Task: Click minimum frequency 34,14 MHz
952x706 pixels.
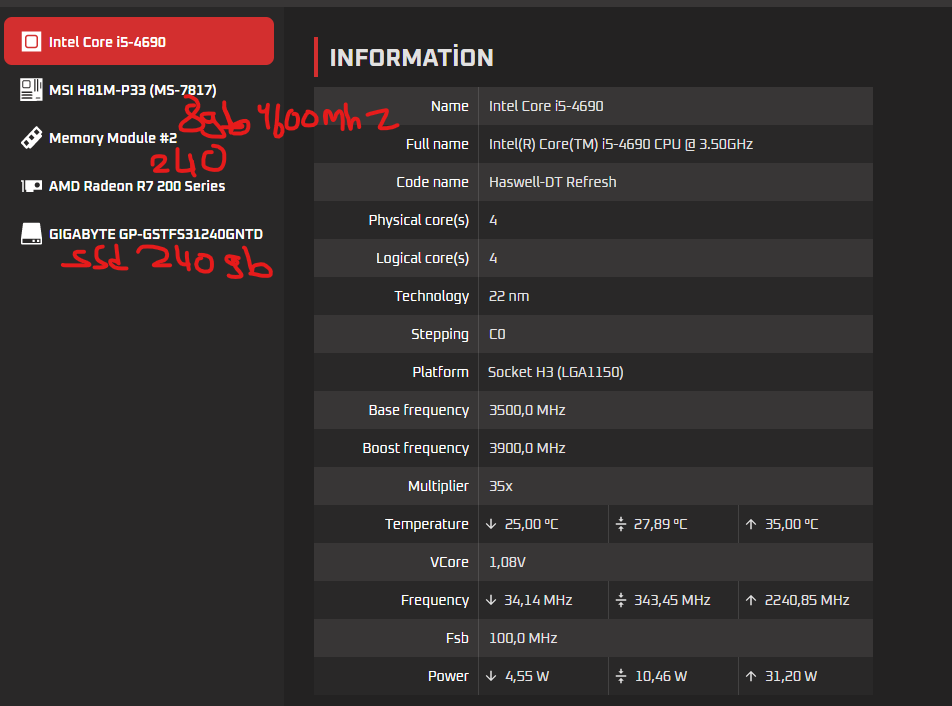Action: (539, 600)
